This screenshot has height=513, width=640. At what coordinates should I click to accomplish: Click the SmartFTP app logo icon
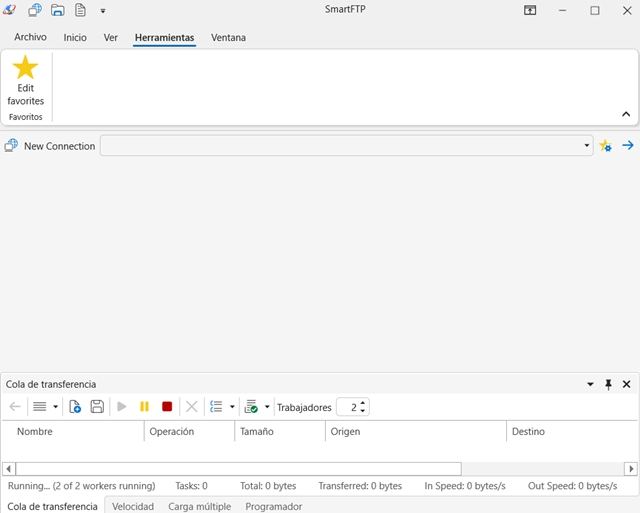(x=9, y=10)
